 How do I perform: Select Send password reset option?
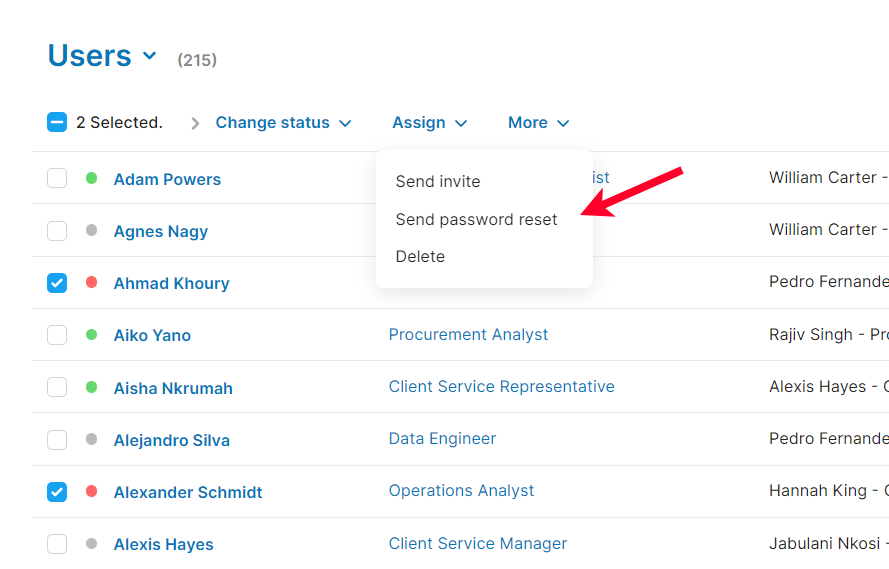pos(476,220)
